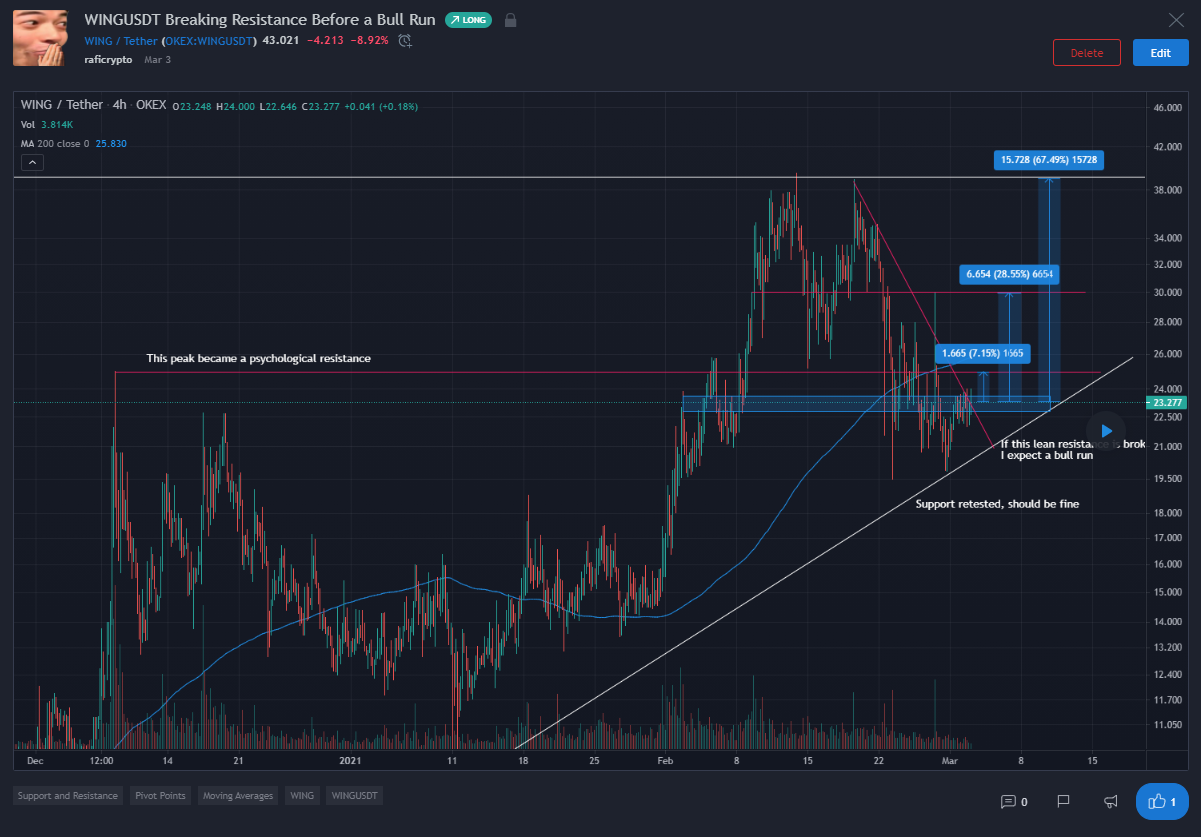Screen dimensions: 1201x837
Task: Click the add alert clock icon
Action: [405, 41]
